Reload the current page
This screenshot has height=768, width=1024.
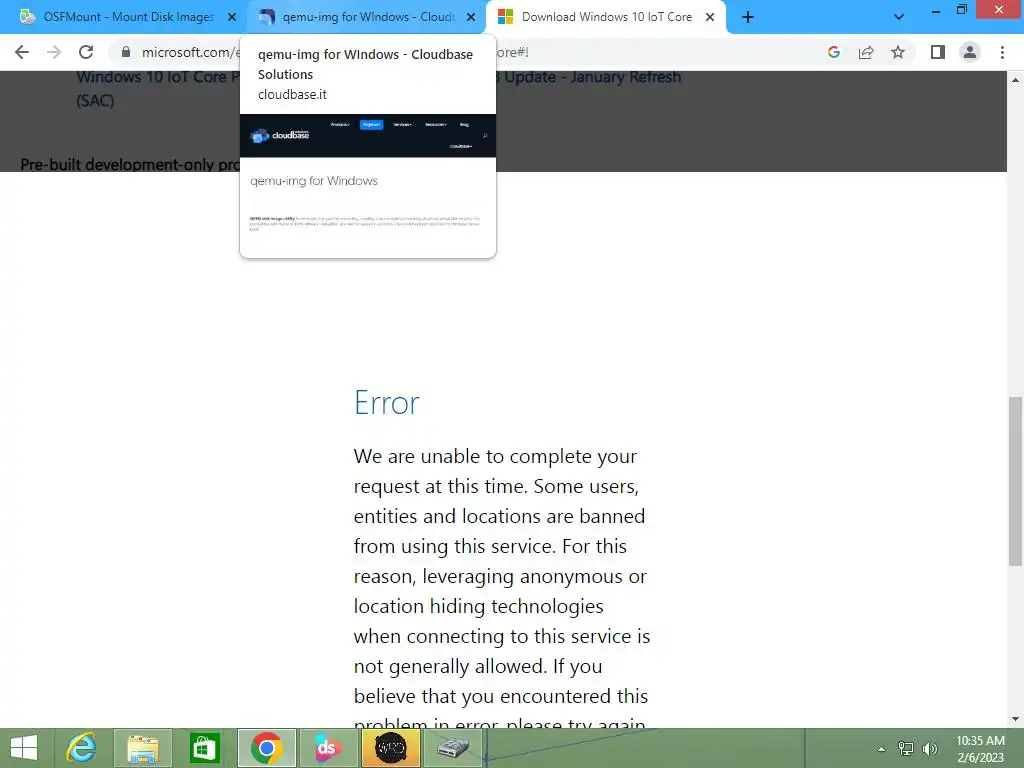pos(86,52)
